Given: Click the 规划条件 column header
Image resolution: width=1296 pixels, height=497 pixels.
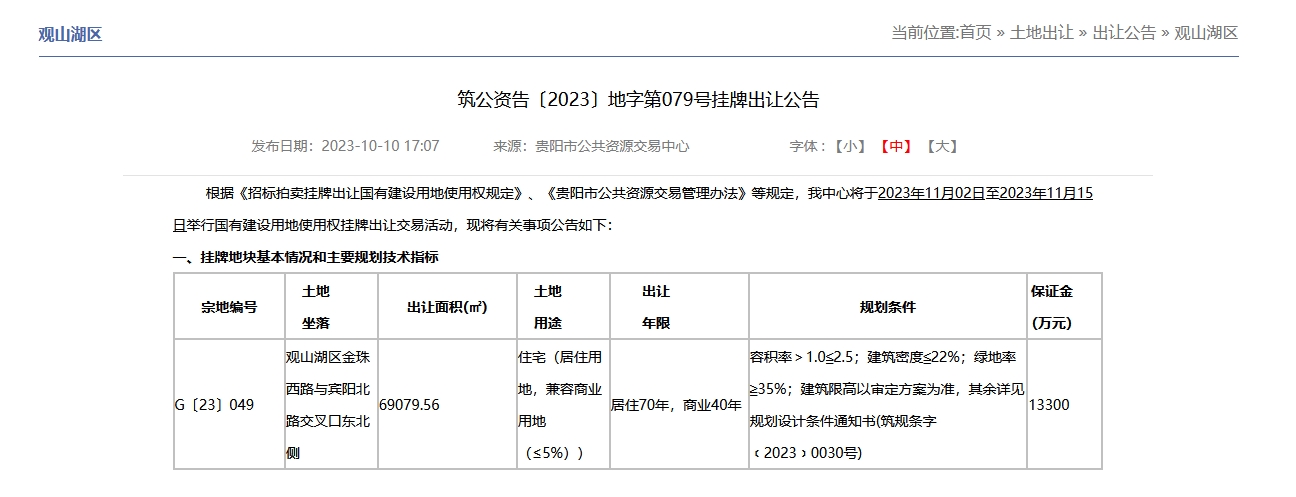Looking at the screenshot, I should 887,307.
